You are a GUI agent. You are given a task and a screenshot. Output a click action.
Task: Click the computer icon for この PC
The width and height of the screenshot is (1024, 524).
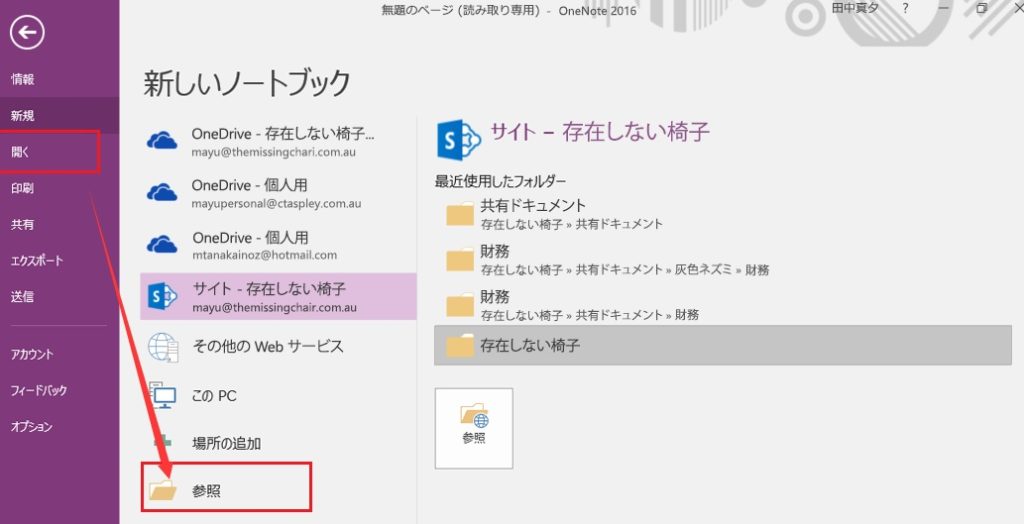coord(163,395)
